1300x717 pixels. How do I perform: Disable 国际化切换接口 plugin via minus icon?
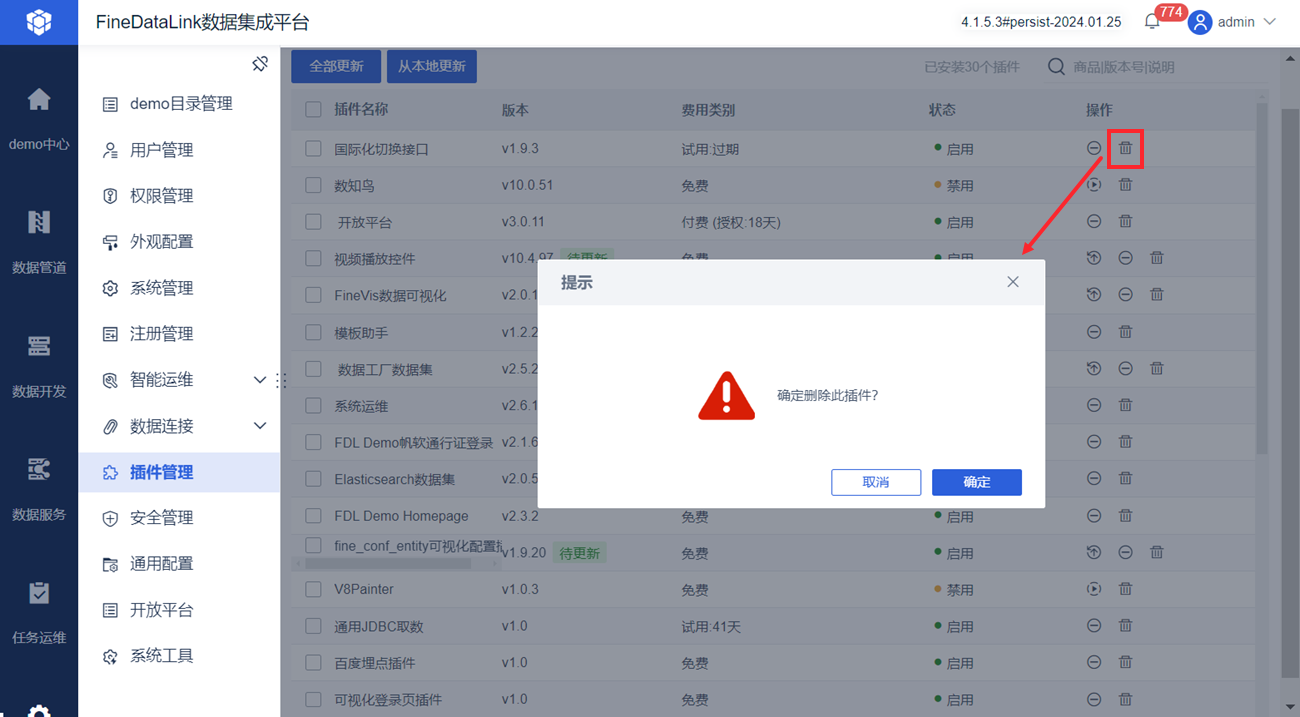click(x=1094, y=148)
